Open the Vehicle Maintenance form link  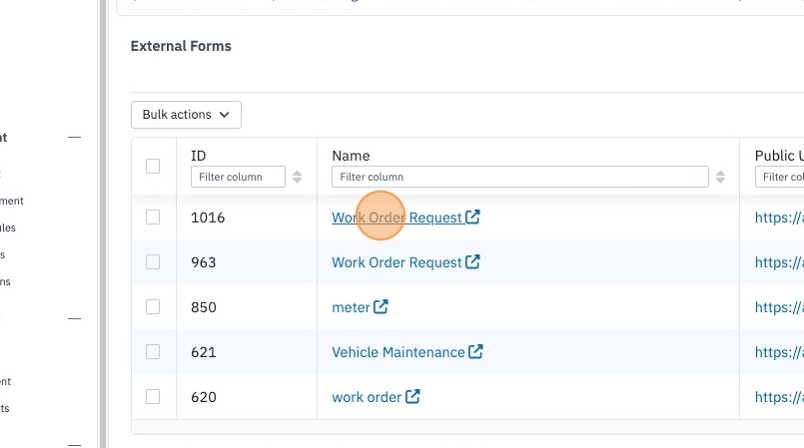coord(398,352)
